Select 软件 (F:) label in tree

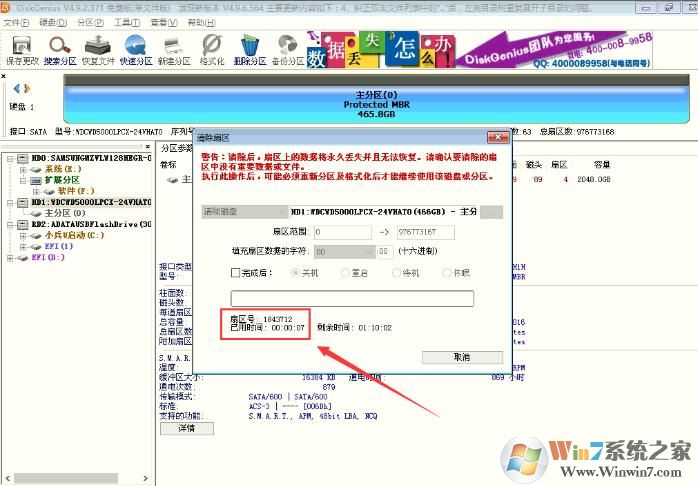(x=76, y=191)
